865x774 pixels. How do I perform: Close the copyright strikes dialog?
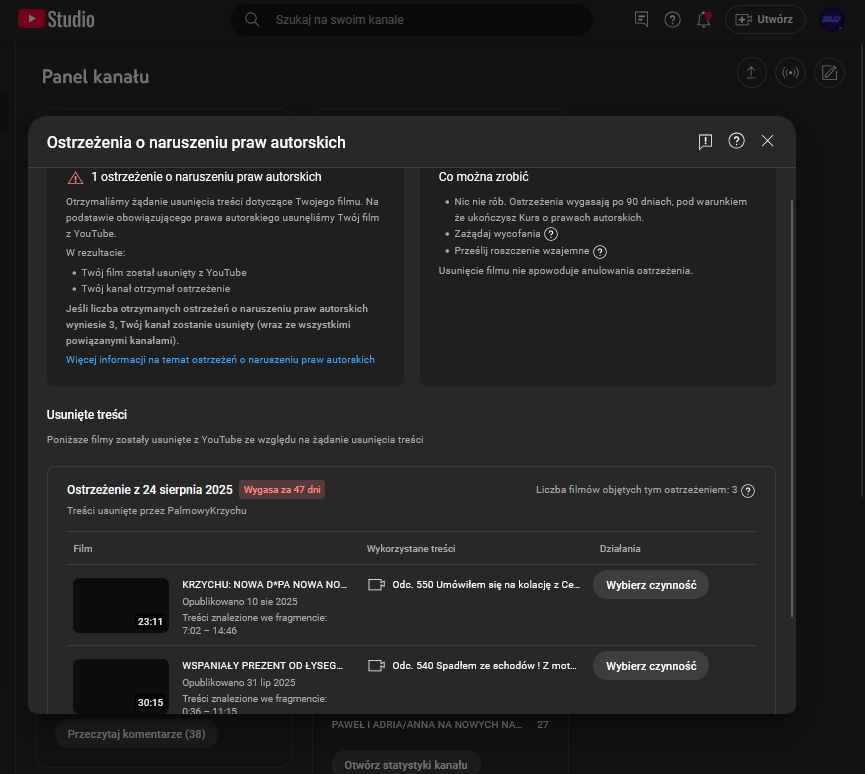(768, 141)
